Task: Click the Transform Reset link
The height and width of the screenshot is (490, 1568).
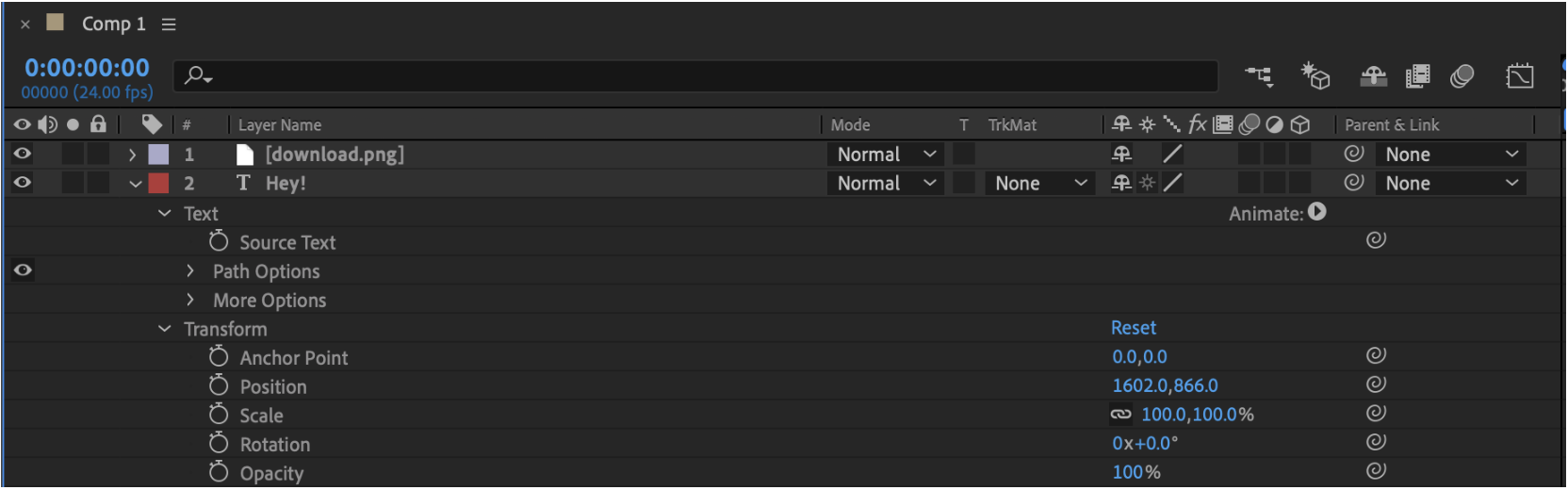Action: click(x=1133, y=328)
